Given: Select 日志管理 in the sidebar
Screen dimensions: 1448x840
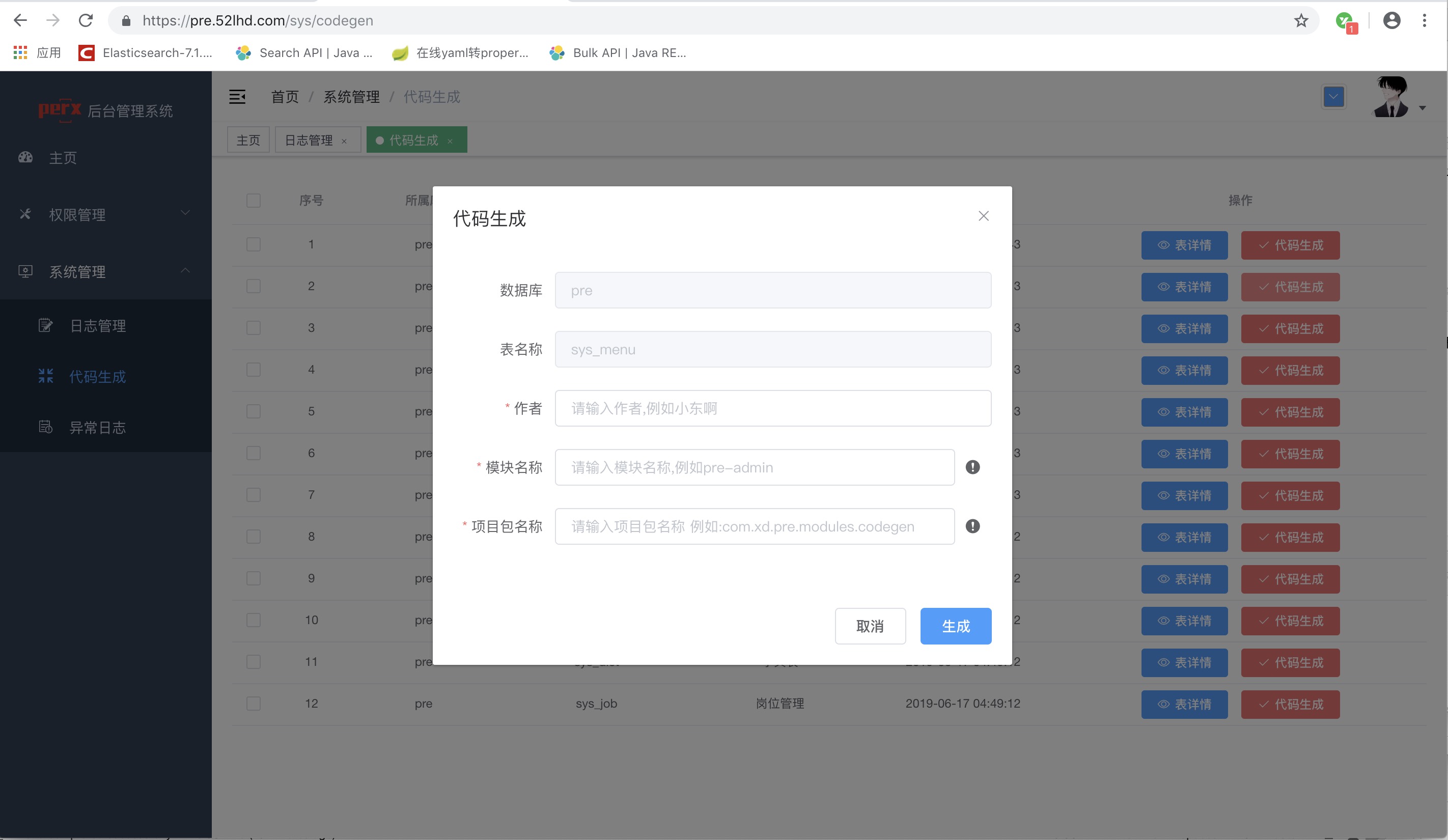Looking at the screenshot, I should point(98,326).
